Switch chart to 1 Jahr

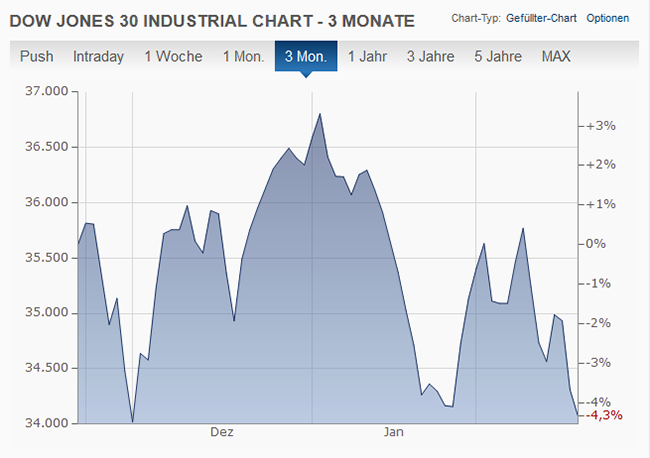click(367, 56)
